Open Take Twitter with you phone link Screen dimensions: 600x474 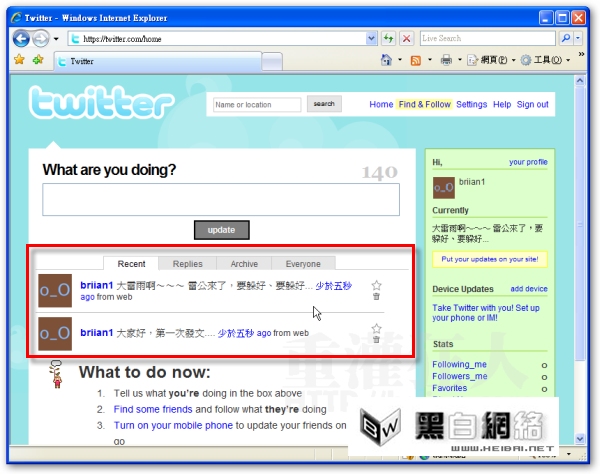[x=486, y=313]
